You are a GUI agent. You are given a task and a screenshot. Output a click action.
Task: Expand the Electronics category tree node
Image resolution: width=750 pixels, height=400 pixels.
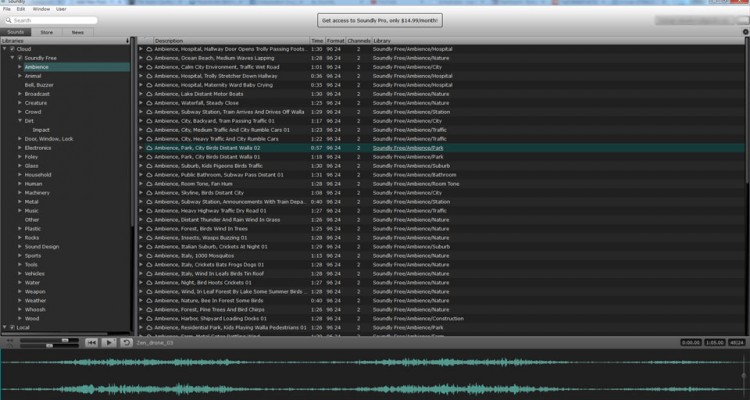pos(20,147)
